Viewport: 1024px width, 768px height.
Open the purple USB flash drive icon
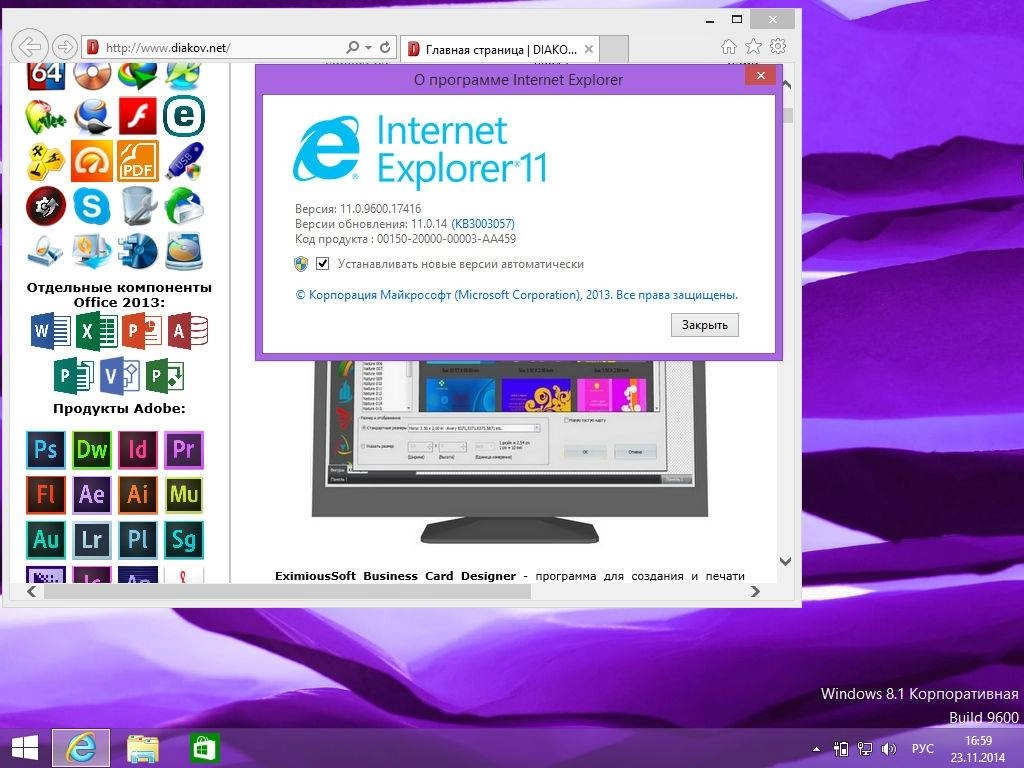click(x=184, y=161)
